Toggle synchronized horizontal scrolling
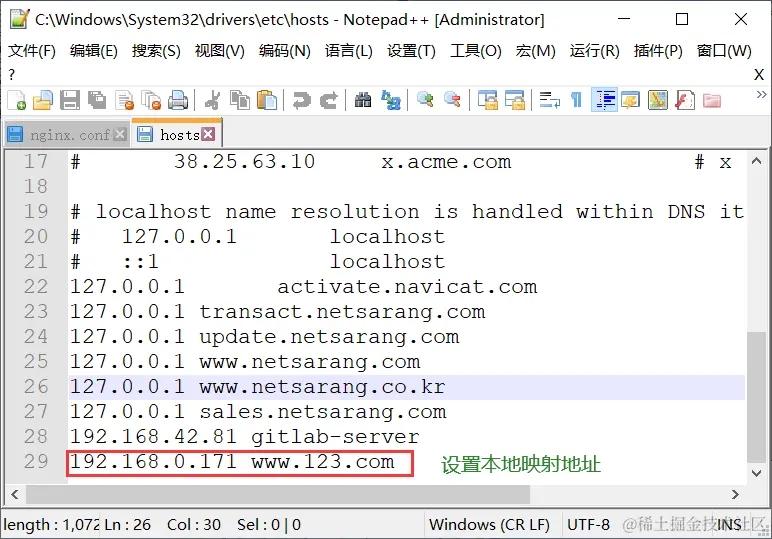This screenshot has width=772, height=539. pos(515,100)
